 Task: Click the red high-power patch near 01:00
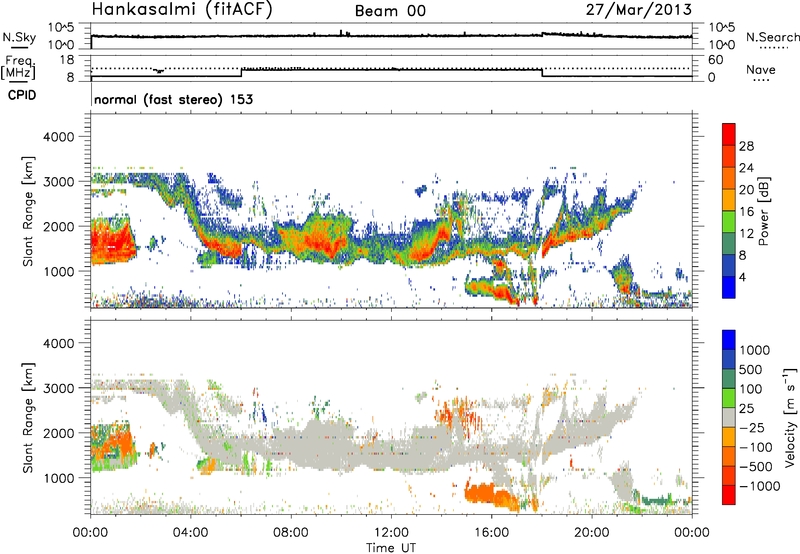coord(112,241)
